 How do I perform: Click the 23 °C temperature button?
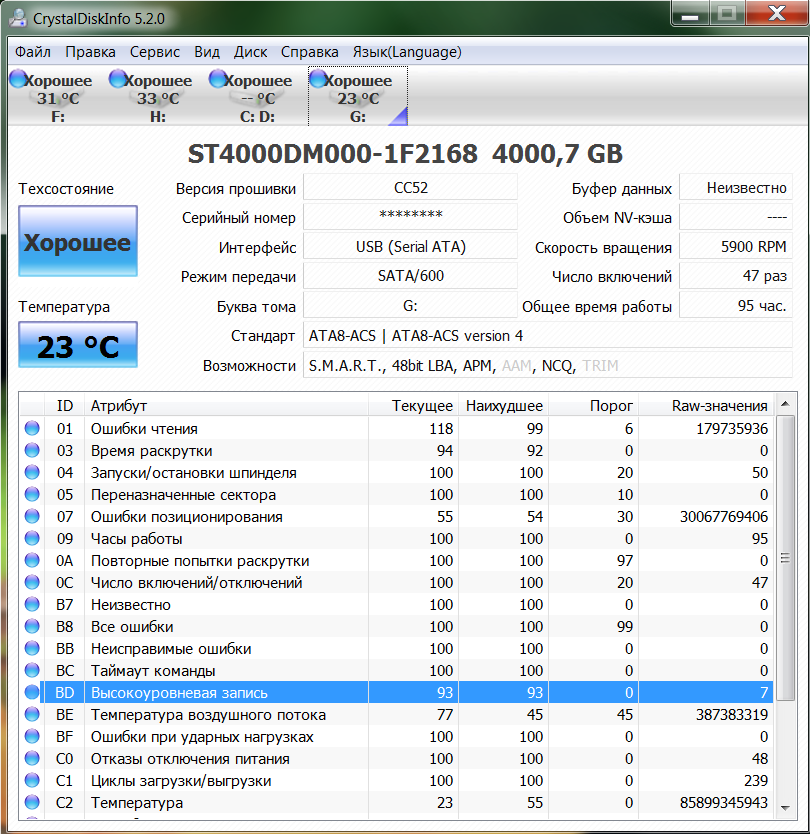click(78, 345)
